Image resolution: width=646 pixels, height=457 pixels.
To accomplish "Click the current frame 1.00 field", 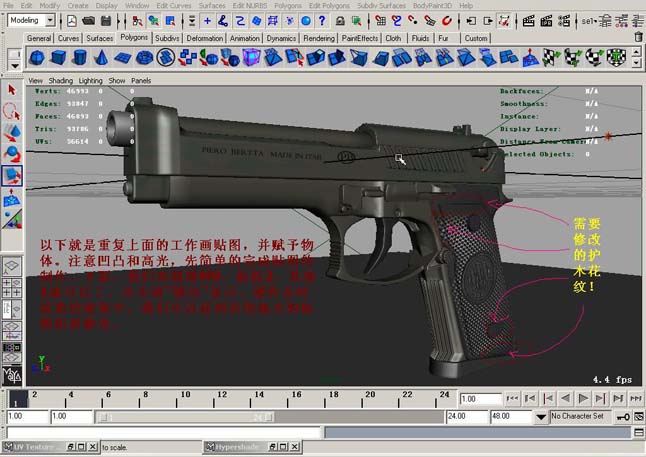I will click(480, 398).
